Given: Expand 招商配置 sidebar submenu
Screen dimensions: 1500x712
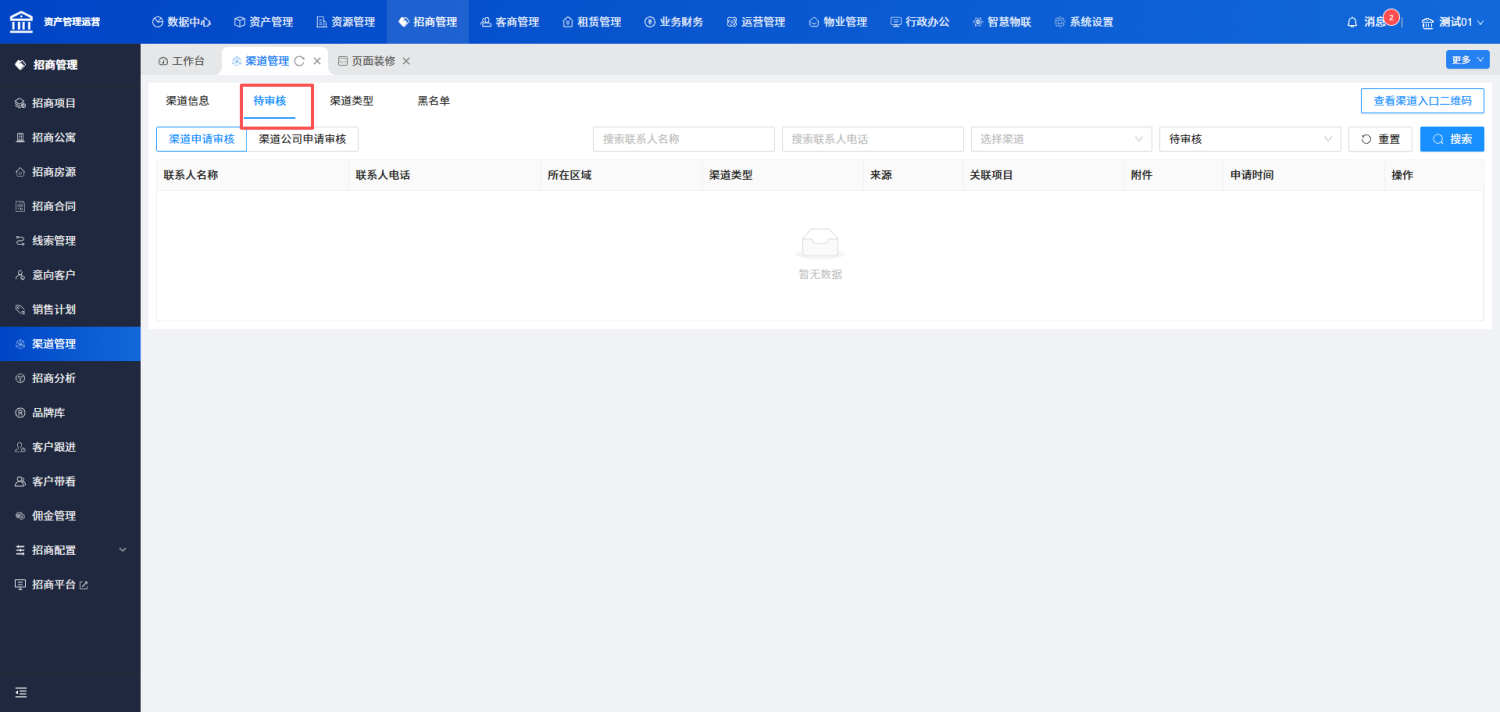Looking at the screenshot, I should point(70,550).
